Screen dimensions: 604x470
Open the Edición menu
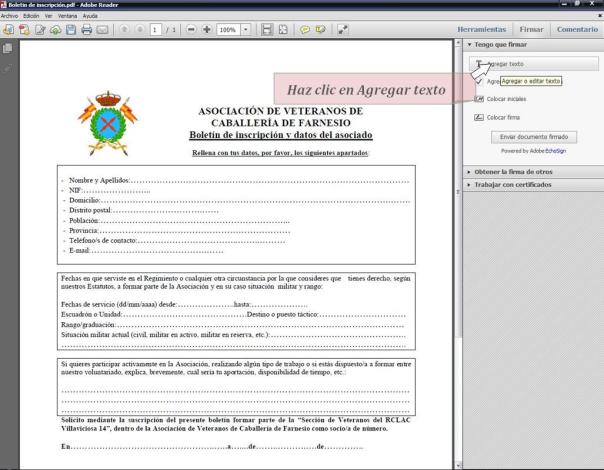pyautogui.click(x=32, y=15)
